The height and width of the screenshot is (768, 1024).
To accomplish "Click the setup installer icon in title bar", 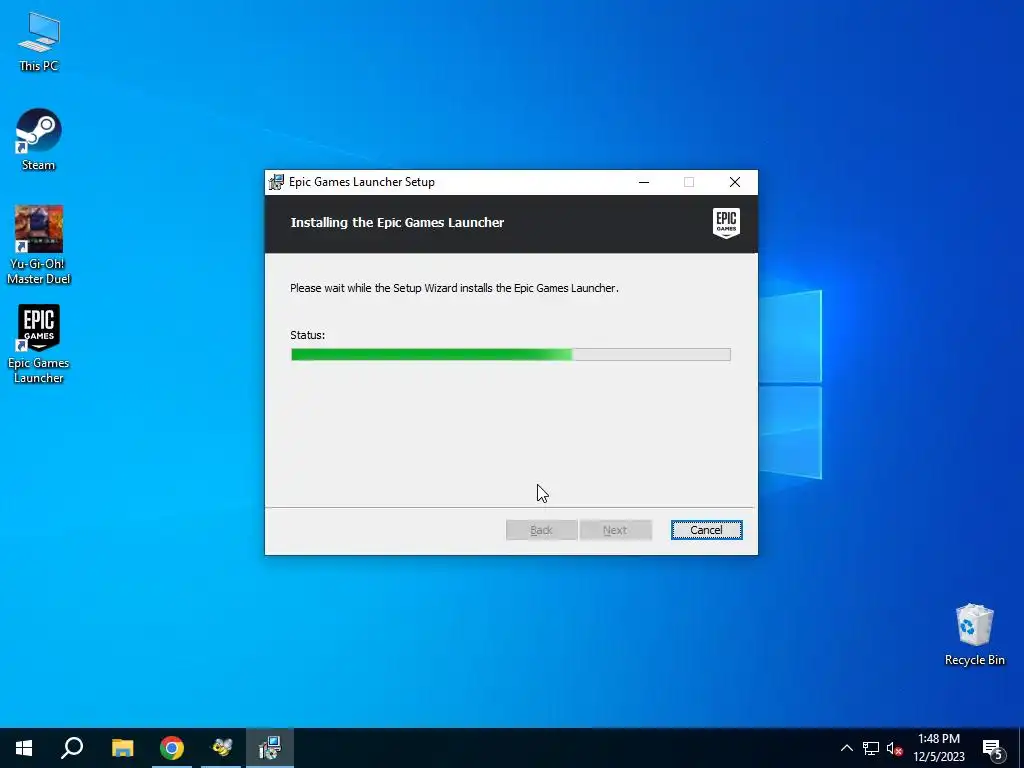I will (277, 182).
